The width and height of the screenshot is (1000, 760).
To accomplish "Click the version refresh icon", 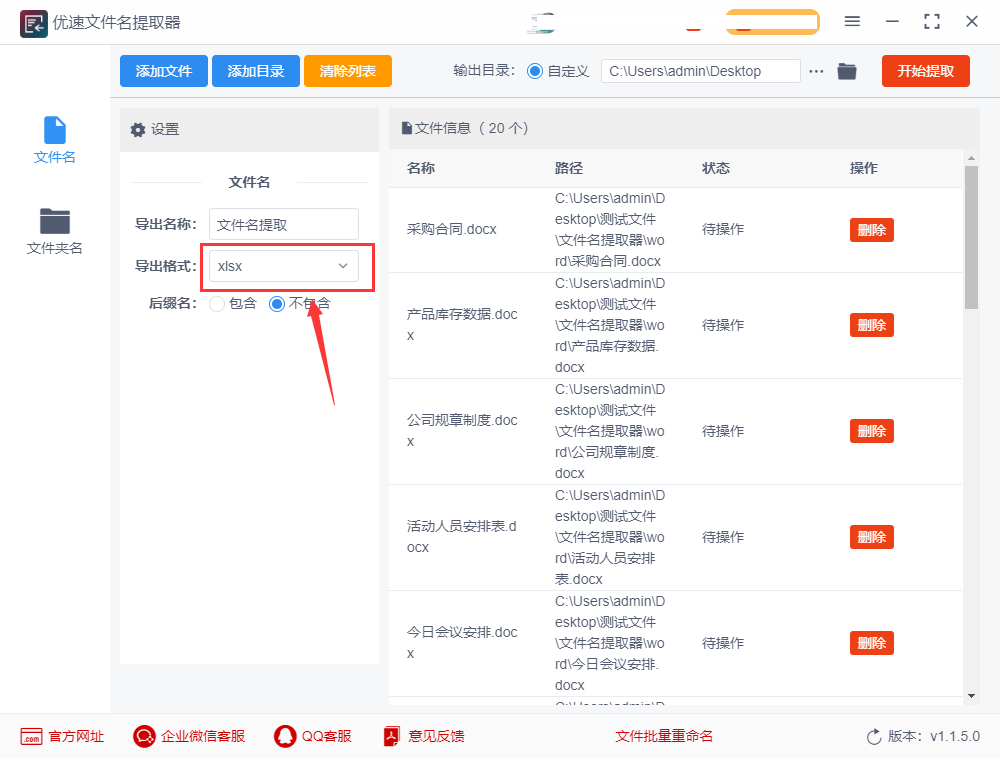I will [x=874, y=736].
